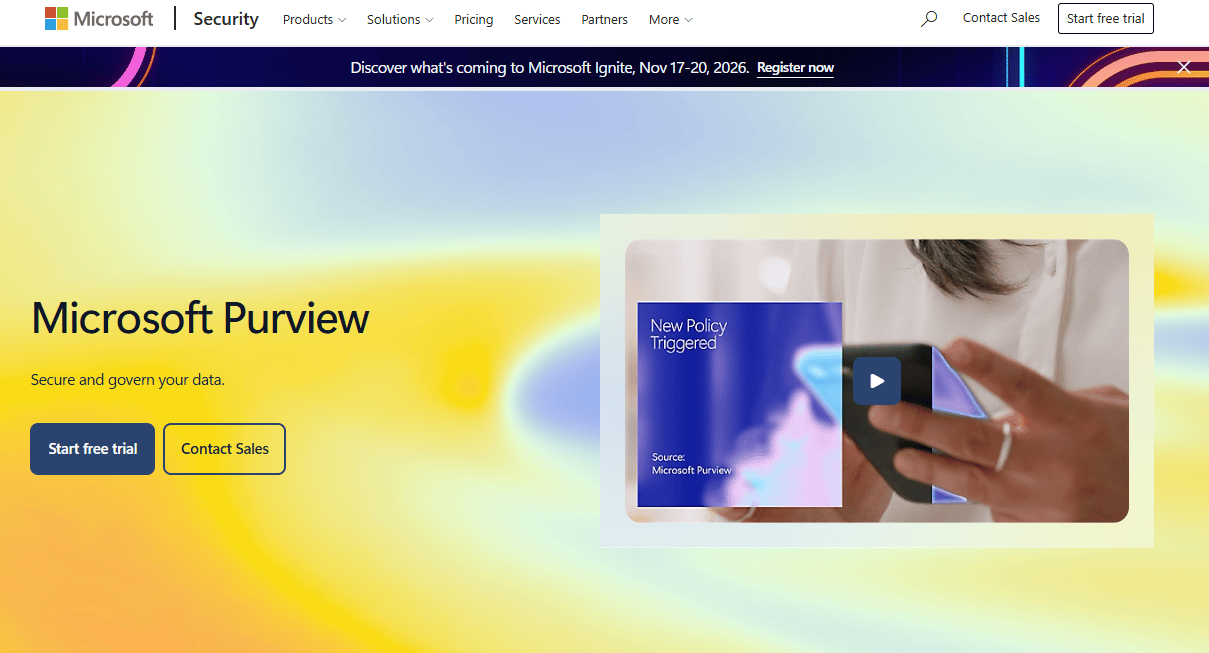This screenshot has width=1209, height=653.
Task: Click the Microsoft logo
Action: [x=99, y=19]
